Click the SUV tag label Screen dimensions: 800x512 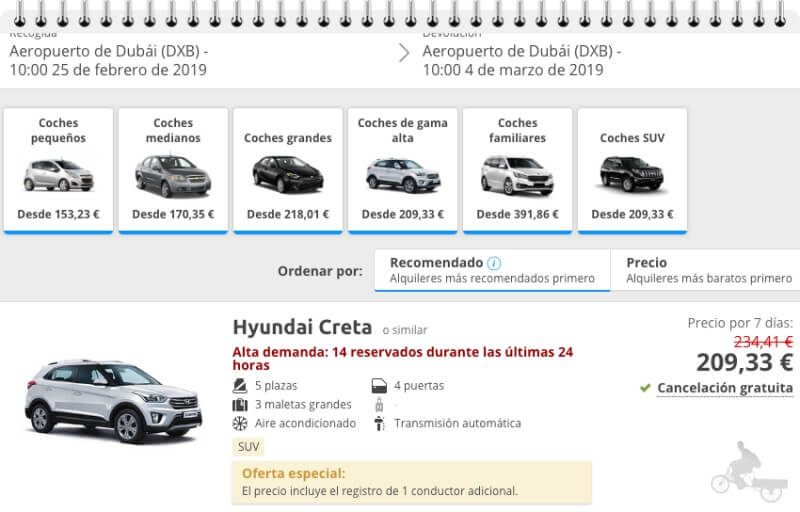pos(248,447)
